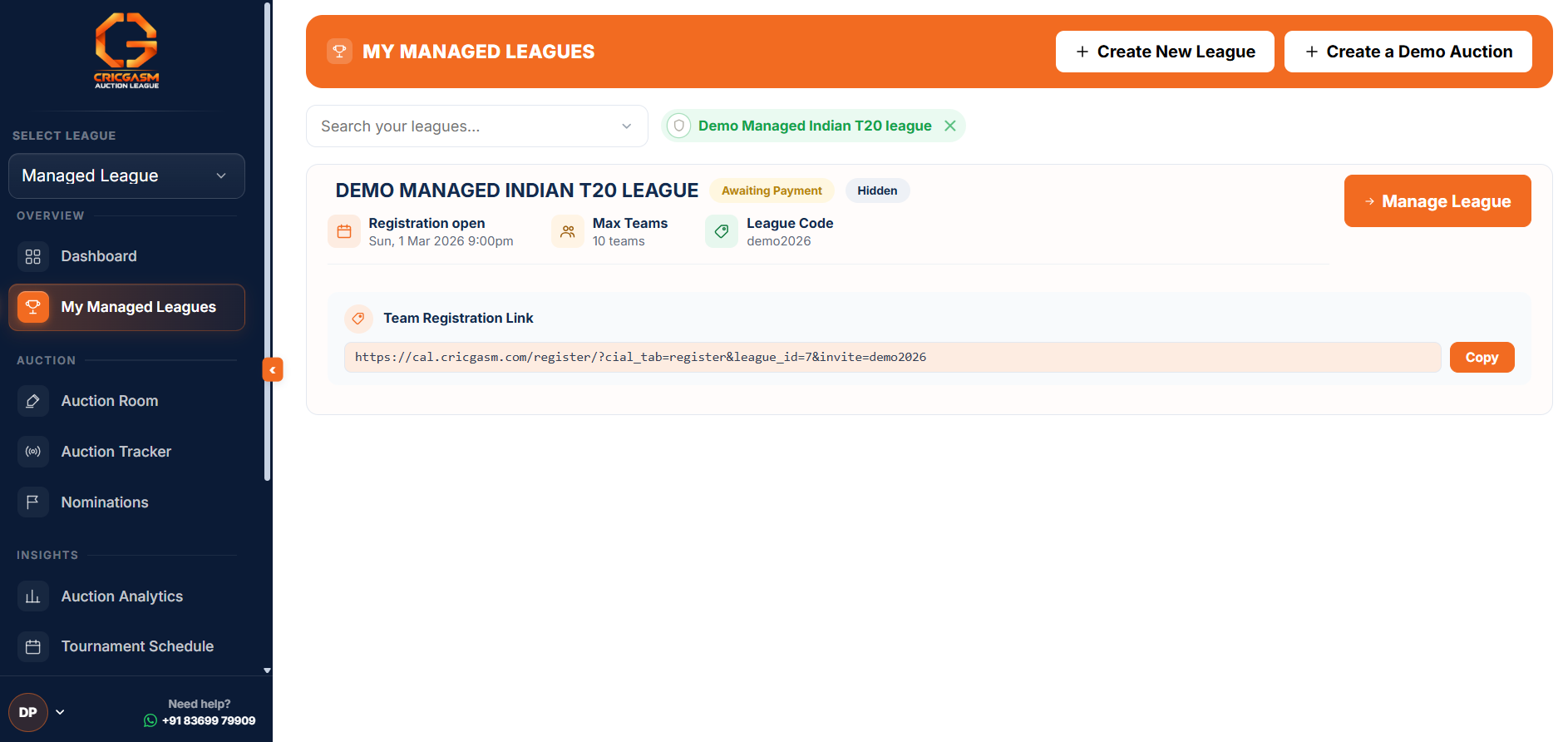This screenshot has width=1568, height=742.
Task: Click the Auction Analytics chart icon
Action: (x=33, y=596)
